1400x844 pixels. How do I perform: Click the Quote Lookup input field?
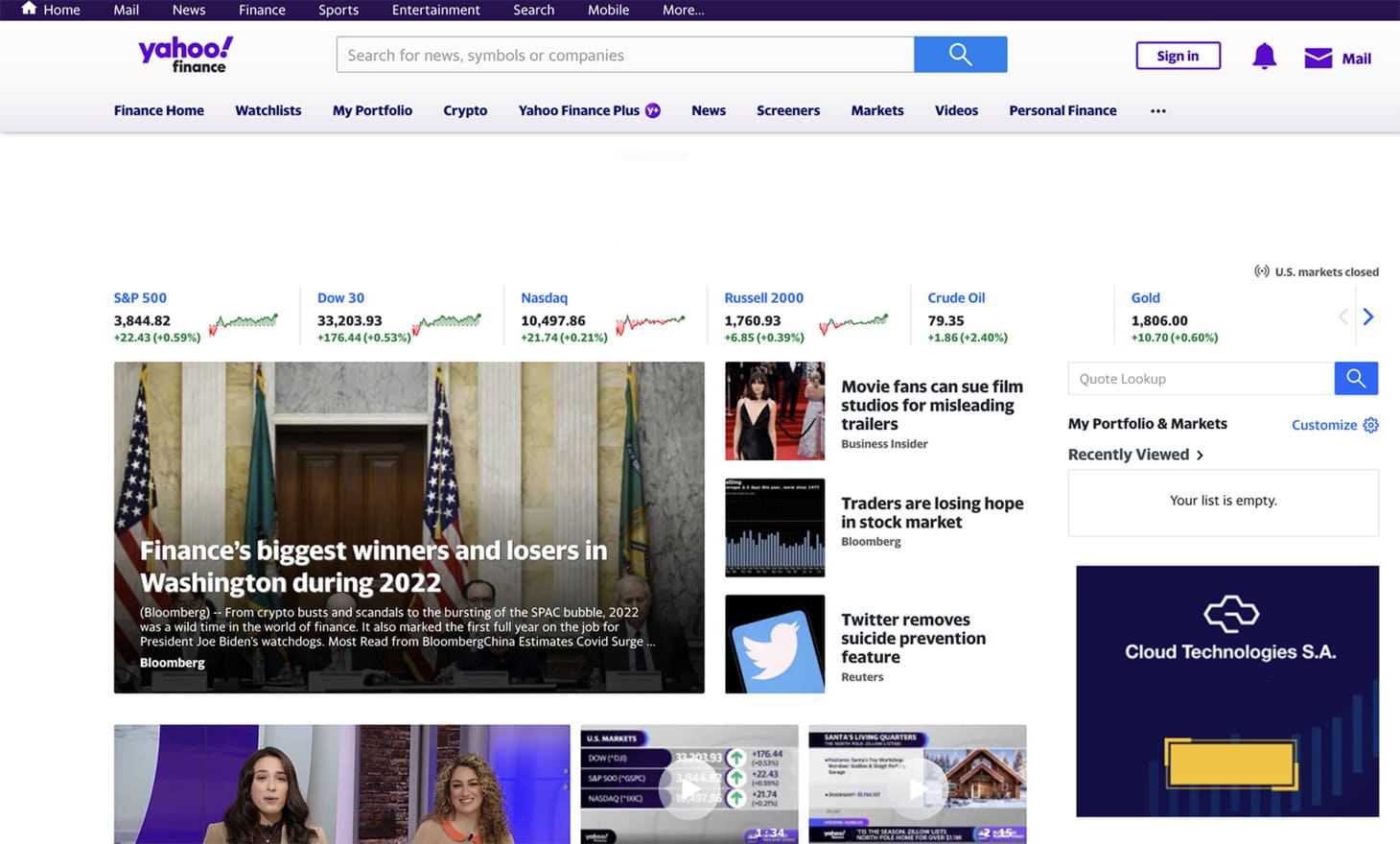click(1201, 379)
